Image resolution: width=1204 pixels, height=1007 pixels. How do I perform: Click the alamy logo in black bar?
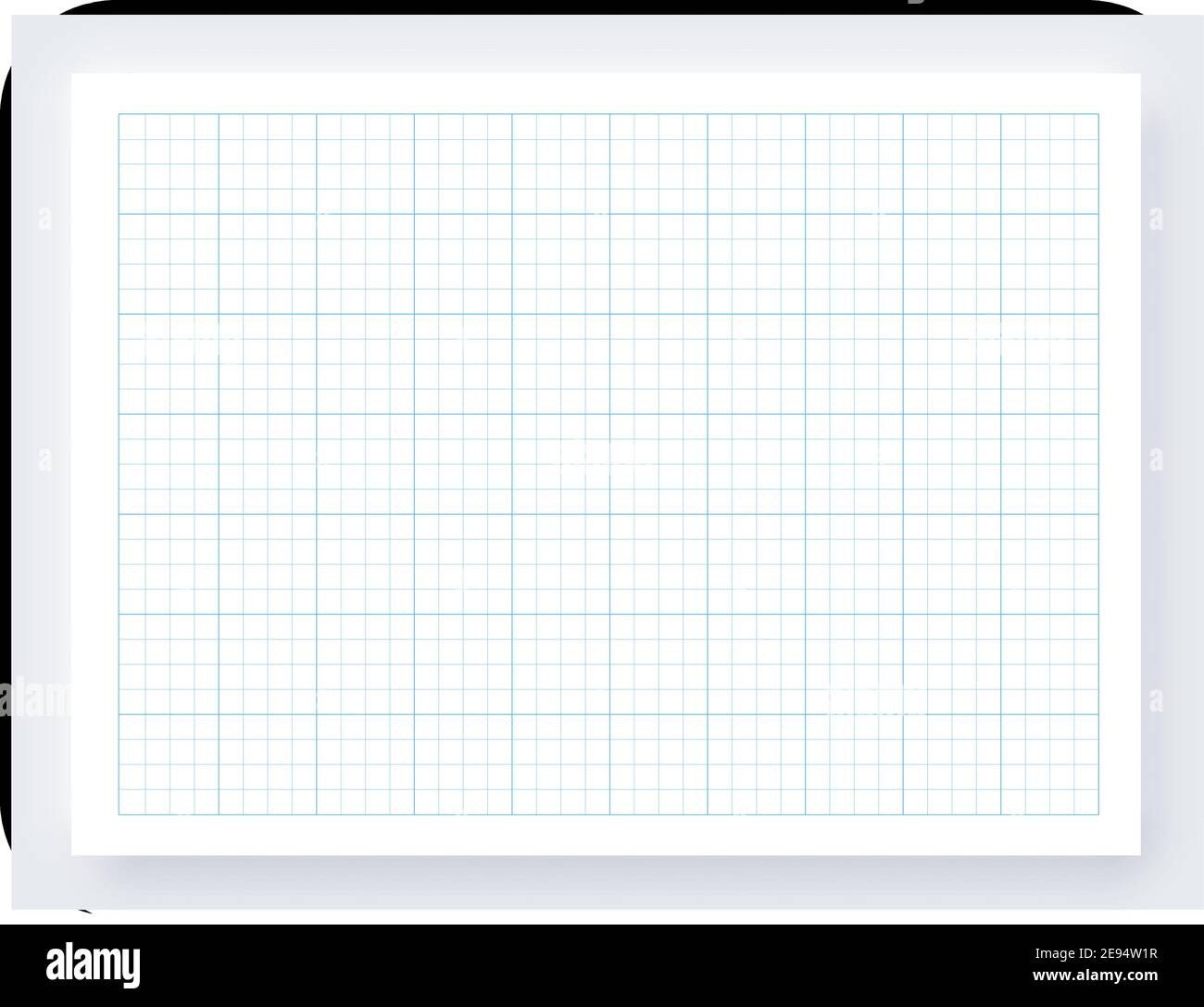(94, 963)
